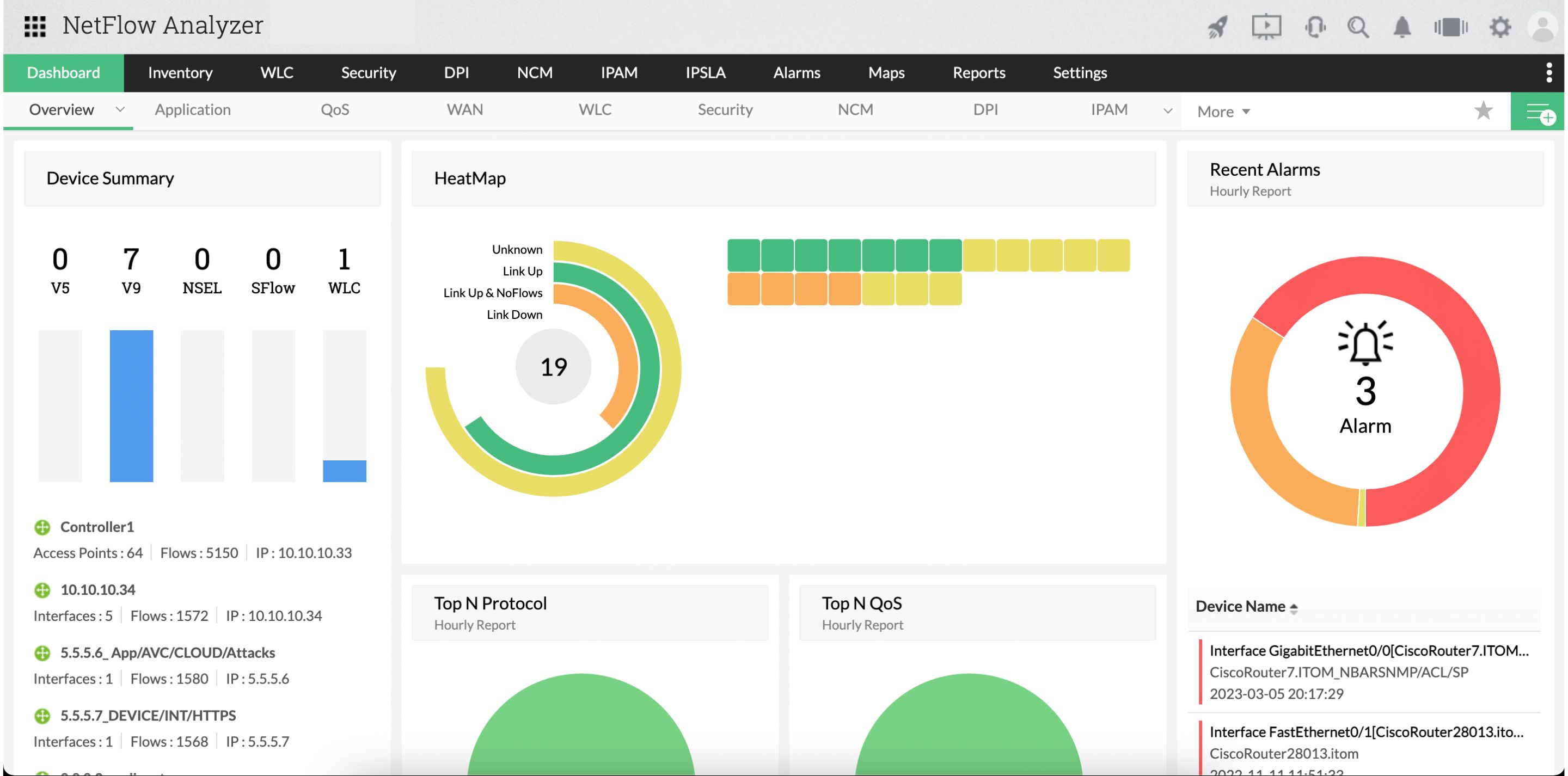Click the rocket quick-start icon
Screen dimensions: 1568x776
[1218, 27]
